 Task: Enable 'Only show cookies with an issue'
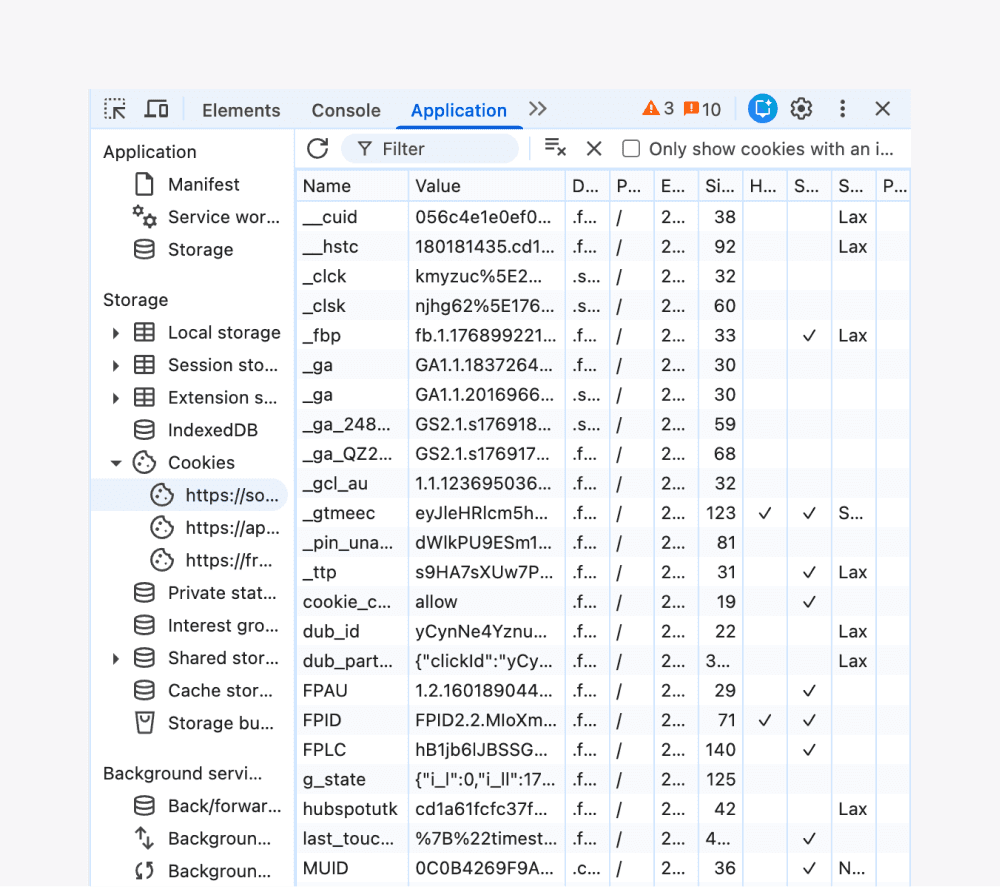point(633,148)
